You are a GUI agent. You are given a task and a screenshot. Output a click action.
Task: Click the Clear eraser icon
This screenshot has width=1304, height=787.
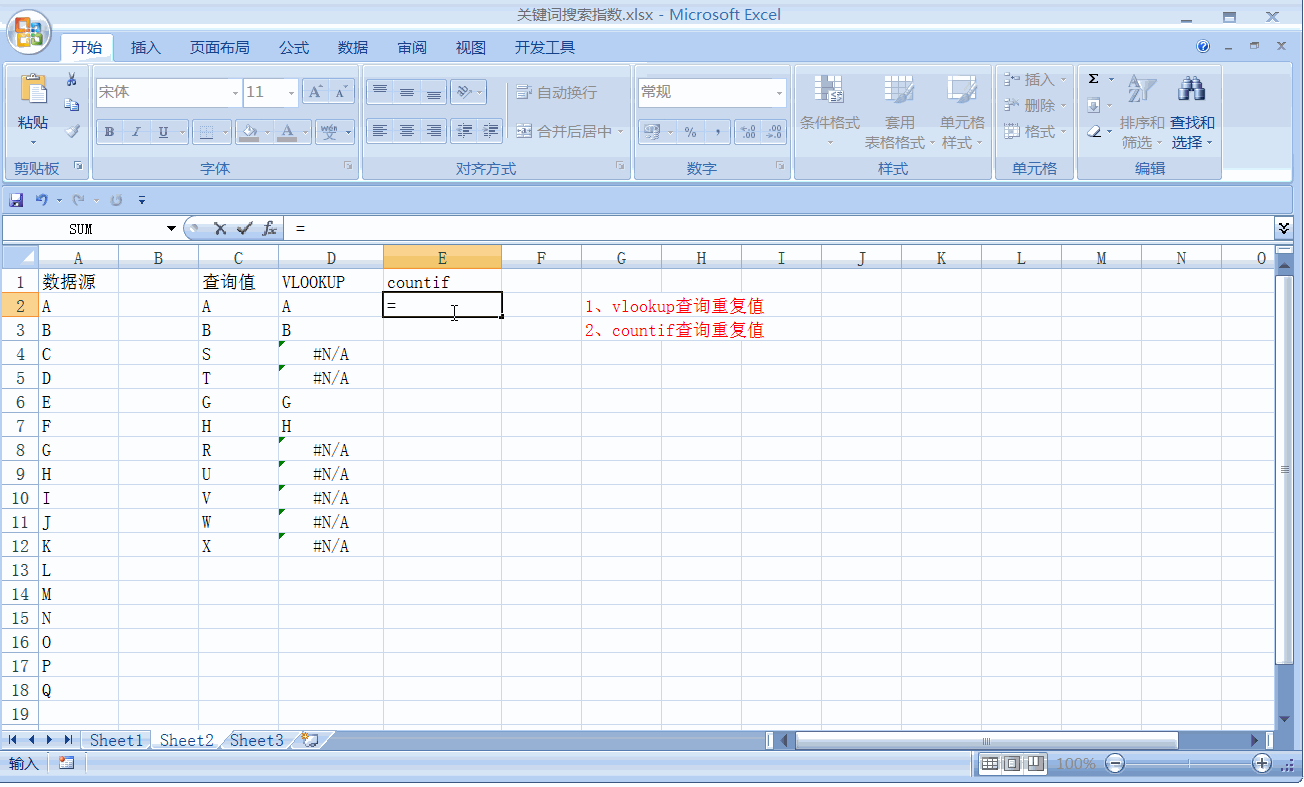[x=1094, y=131]
